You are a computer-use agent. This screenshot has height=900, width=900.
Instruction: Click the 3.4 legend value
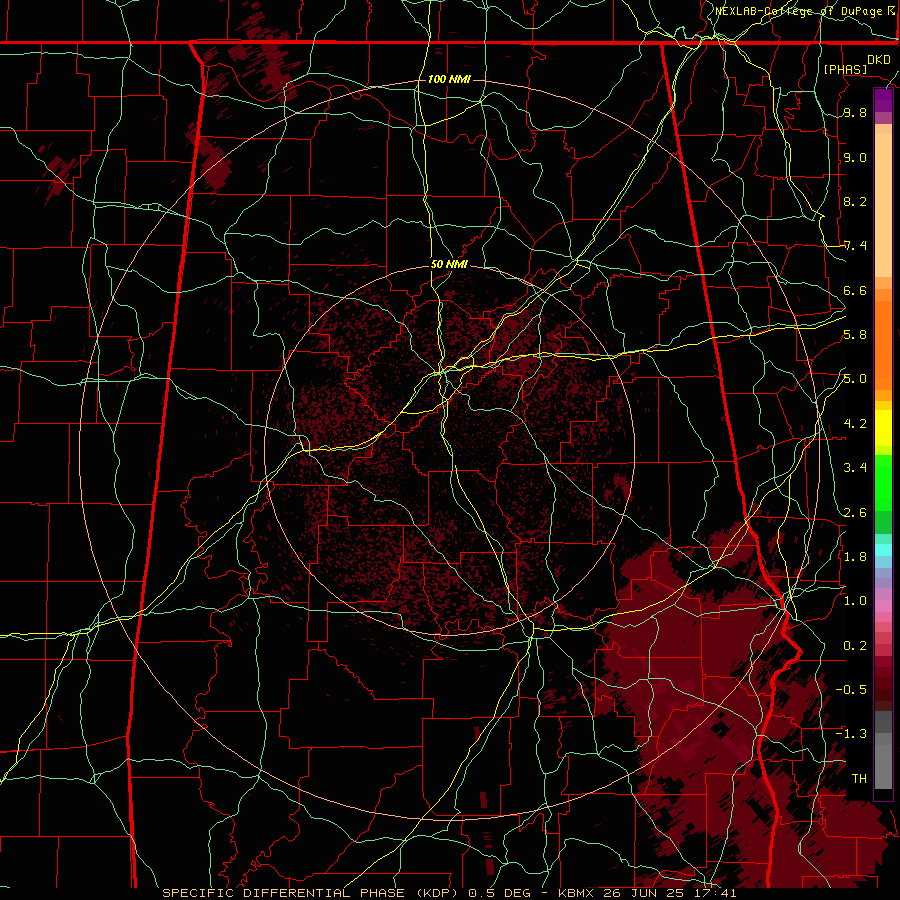(x=855, y=468)
